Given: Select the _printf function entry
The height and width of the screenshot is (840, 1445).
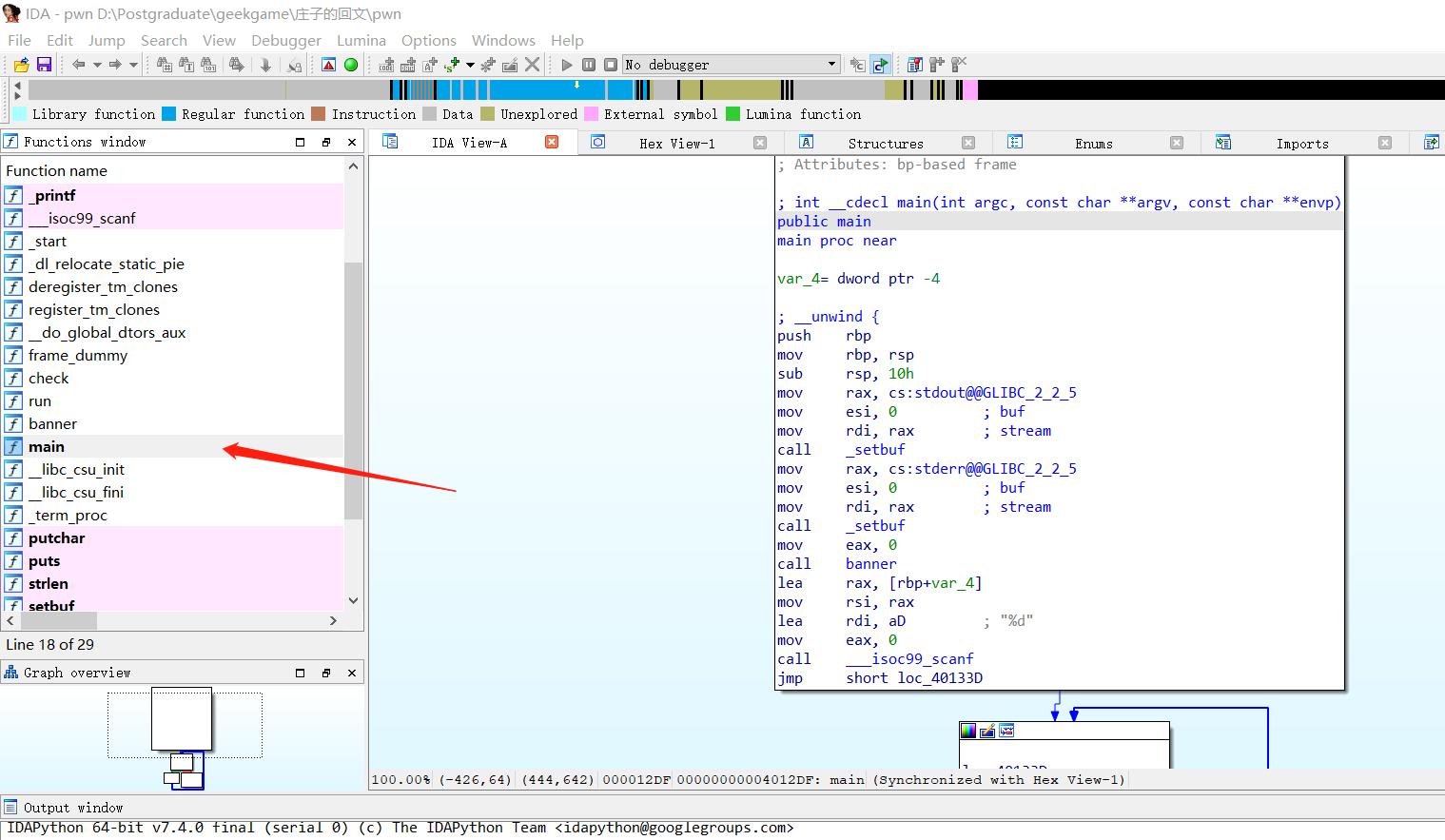Looking at the screenshot, I should tap(172, 195).
